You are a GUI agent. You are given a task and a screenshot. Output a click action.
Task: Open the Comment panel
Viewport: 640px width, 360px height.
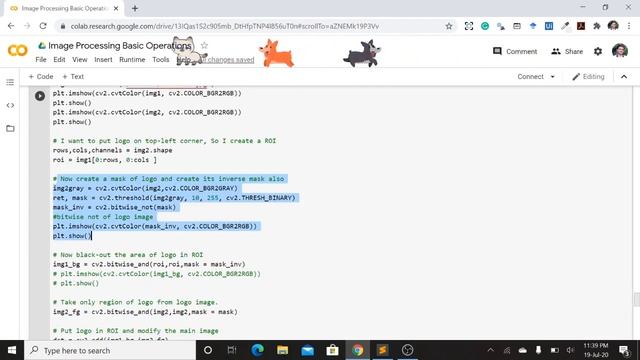(515, 51)
